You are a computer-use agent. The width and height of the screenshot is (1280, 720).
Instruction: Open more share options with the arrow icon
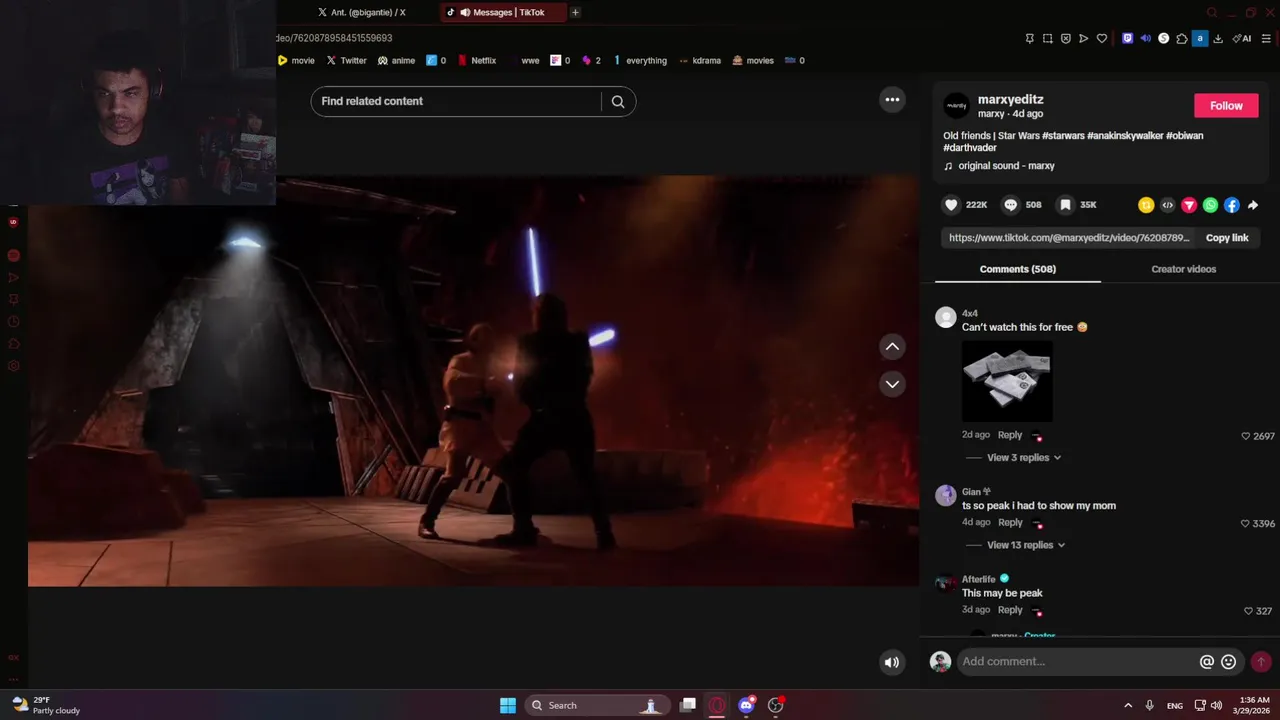coord(1253,205)
